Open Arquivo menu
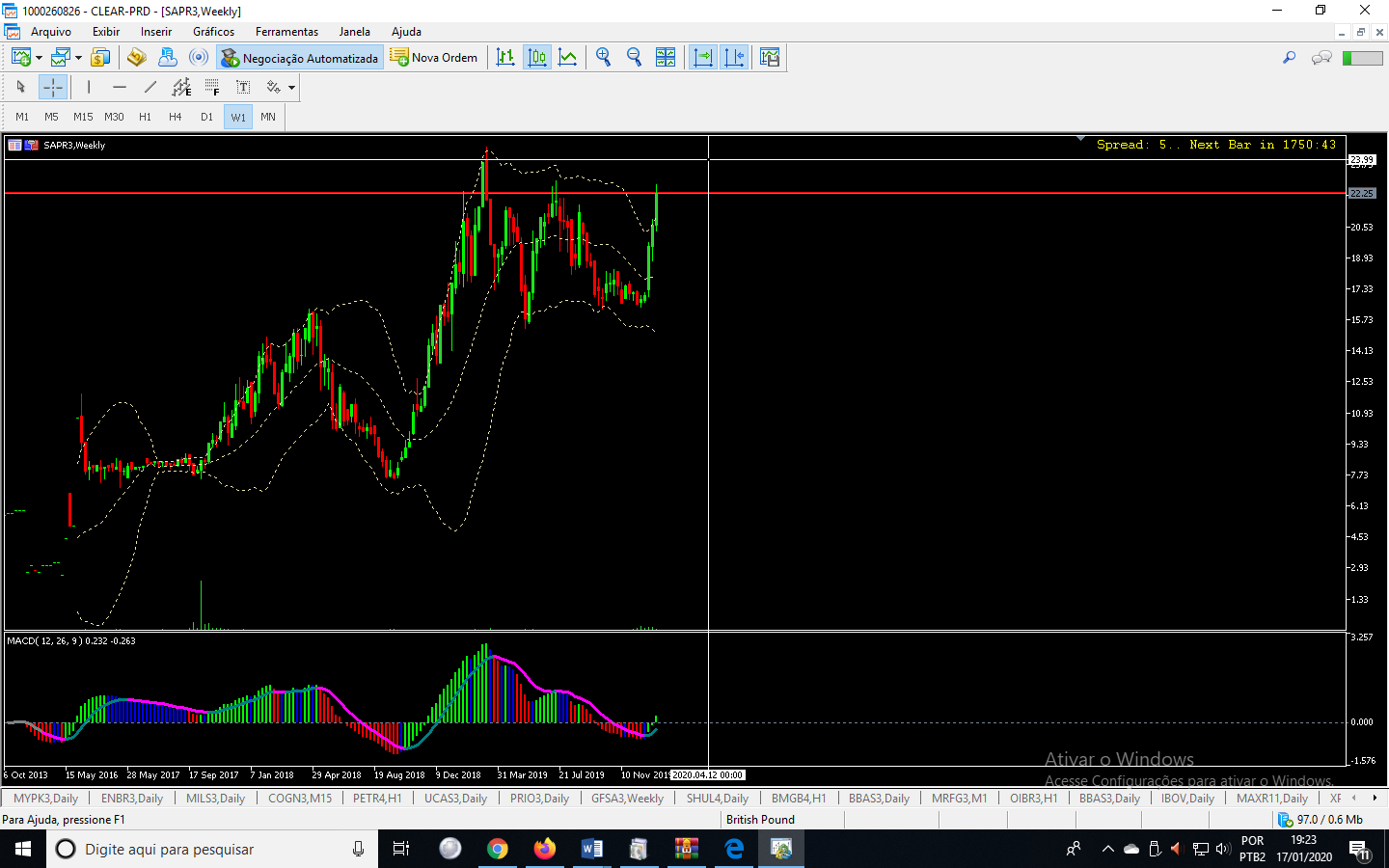 [51, 32]
